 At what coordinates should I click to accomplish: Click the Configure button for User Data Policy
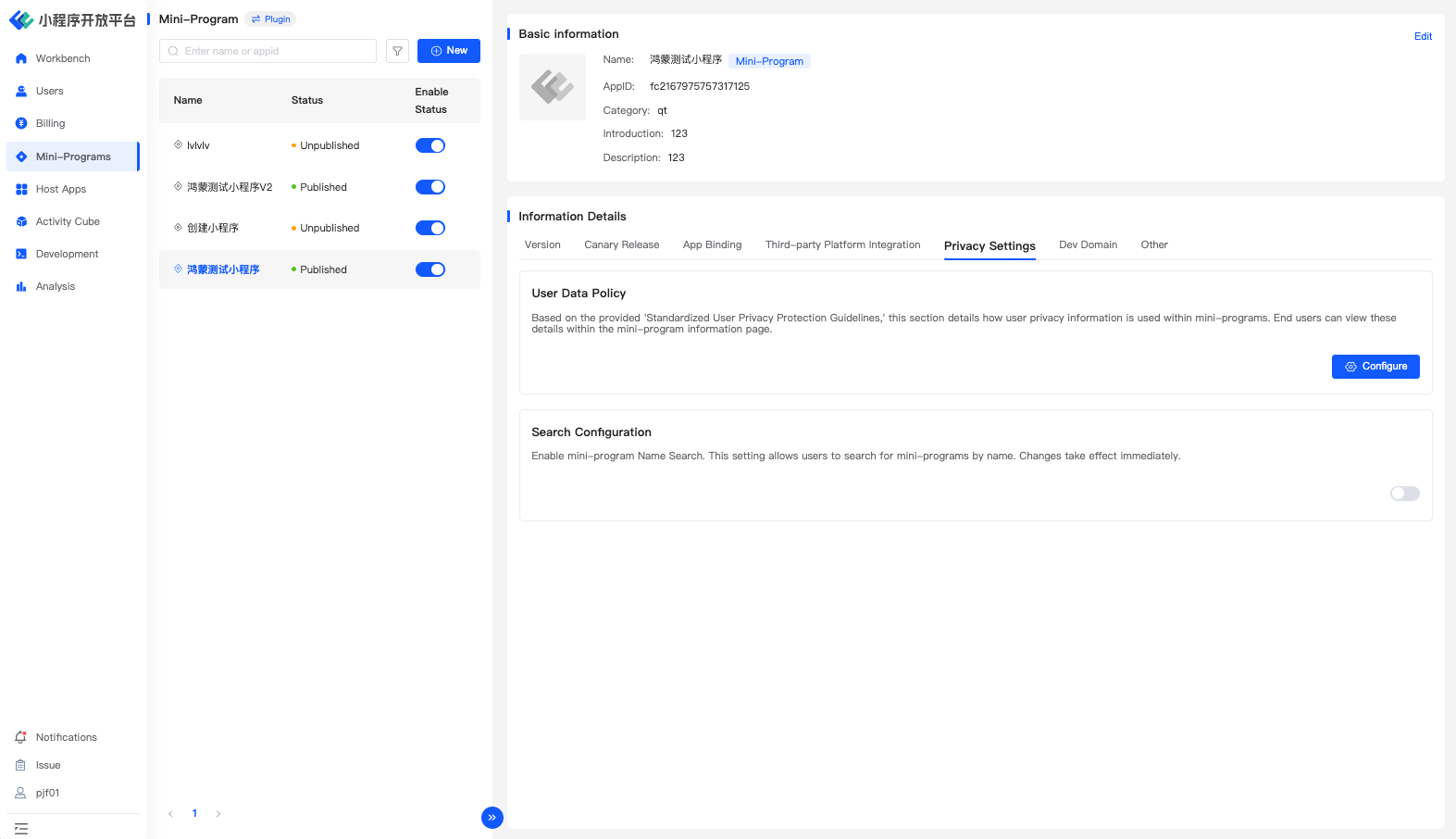pos(1375,367)
